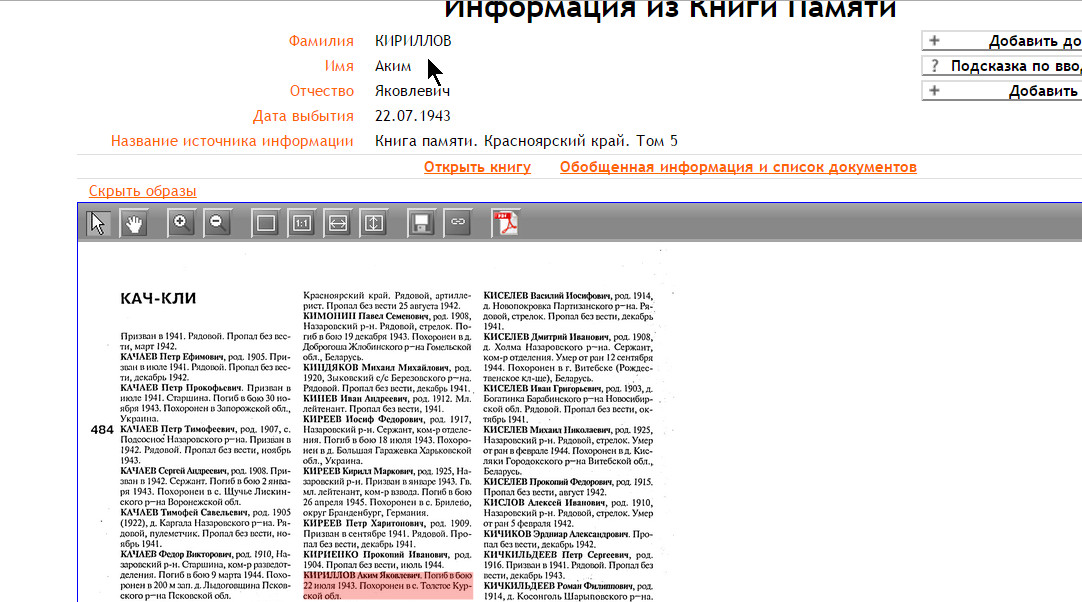Hide the scans with "Скрыть образы"
The image size is (1082, 602).
(x=142, y=191)
